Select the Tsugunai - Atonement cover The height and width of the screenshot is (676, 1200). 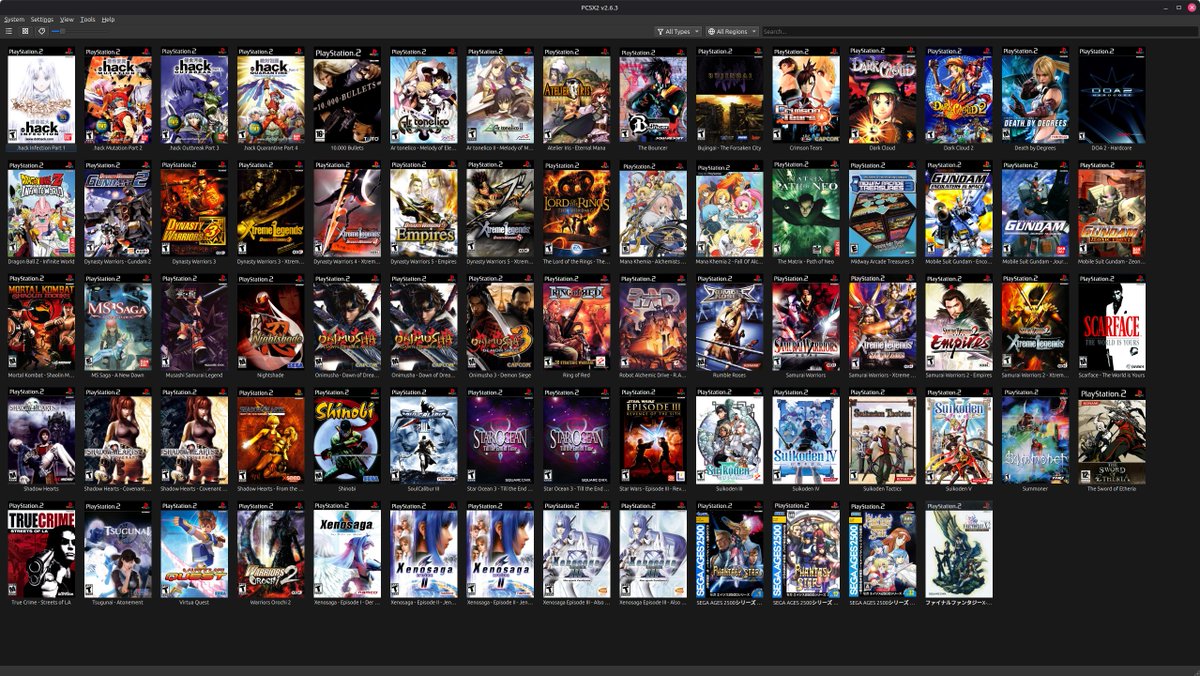[118, 551]
